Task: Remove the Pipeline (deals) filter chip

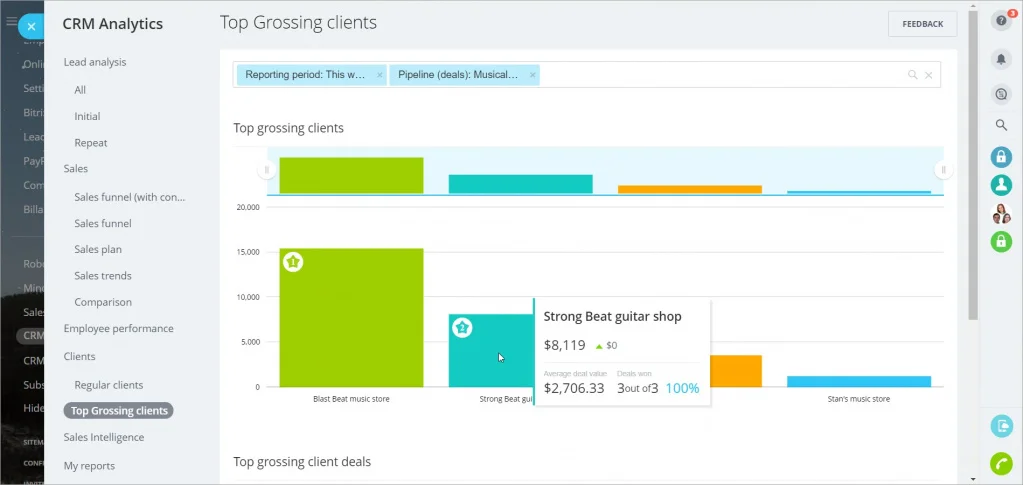Action: [x=533, y=75]
